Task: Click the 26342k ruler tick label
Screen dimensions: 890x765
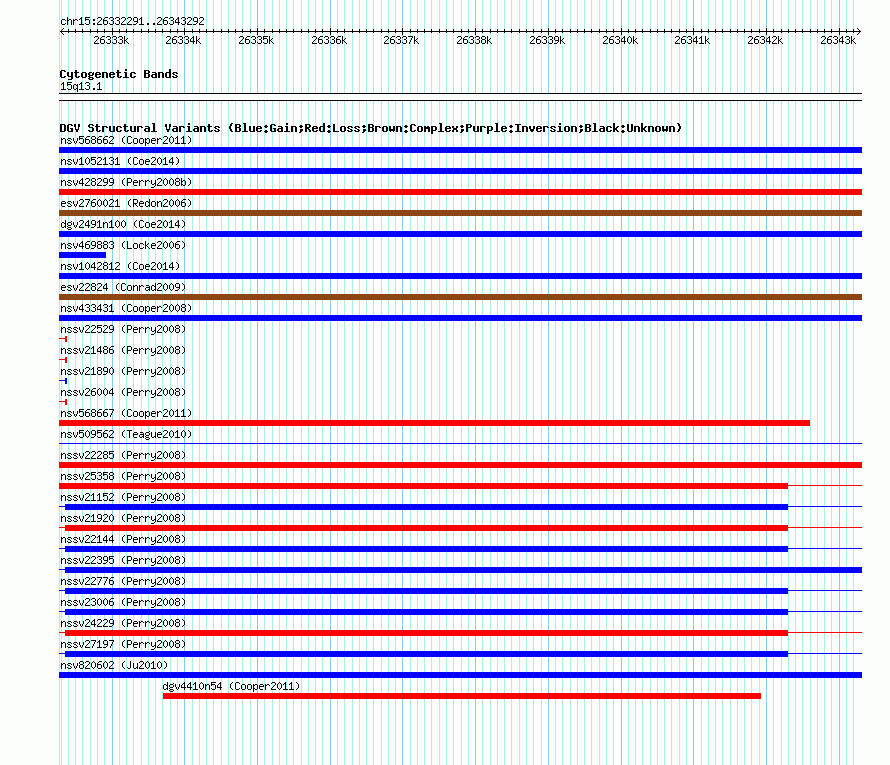Action: [765, 40]
